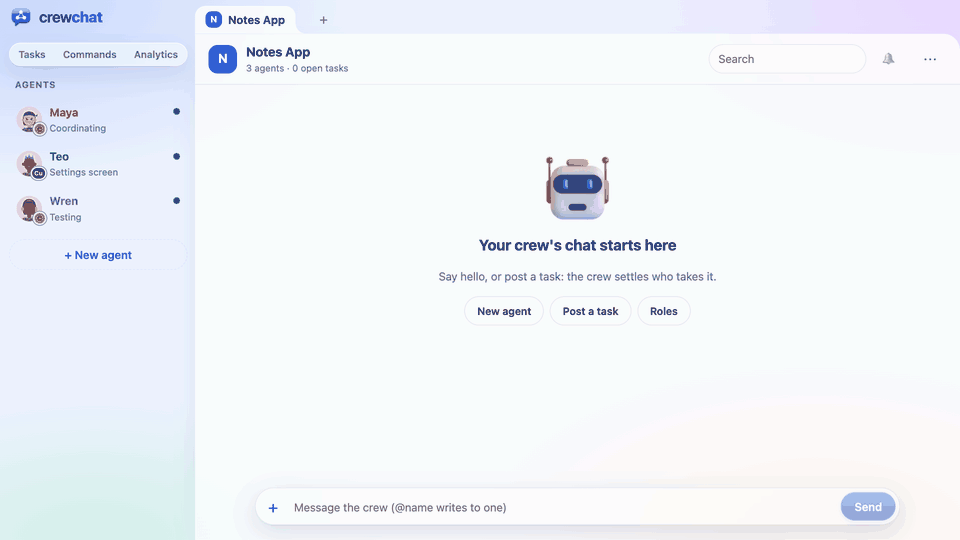Click Teo's avatar in agents list
This screenshot has height=540, width=960.
pyautogui.click(x=29, y=164)
